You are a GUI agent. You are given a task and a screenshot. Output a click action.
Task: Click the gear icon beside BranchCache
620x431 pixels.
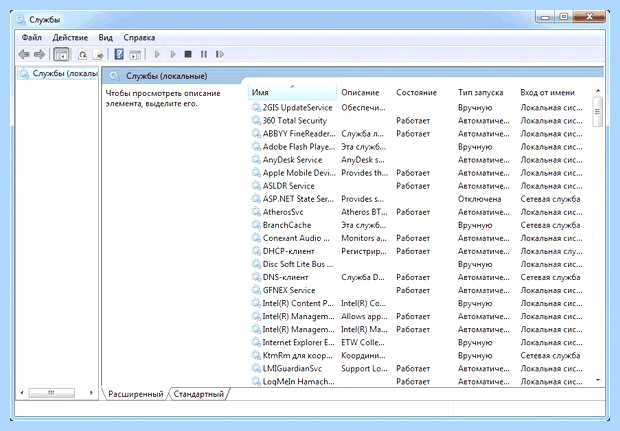coord(256,225)
